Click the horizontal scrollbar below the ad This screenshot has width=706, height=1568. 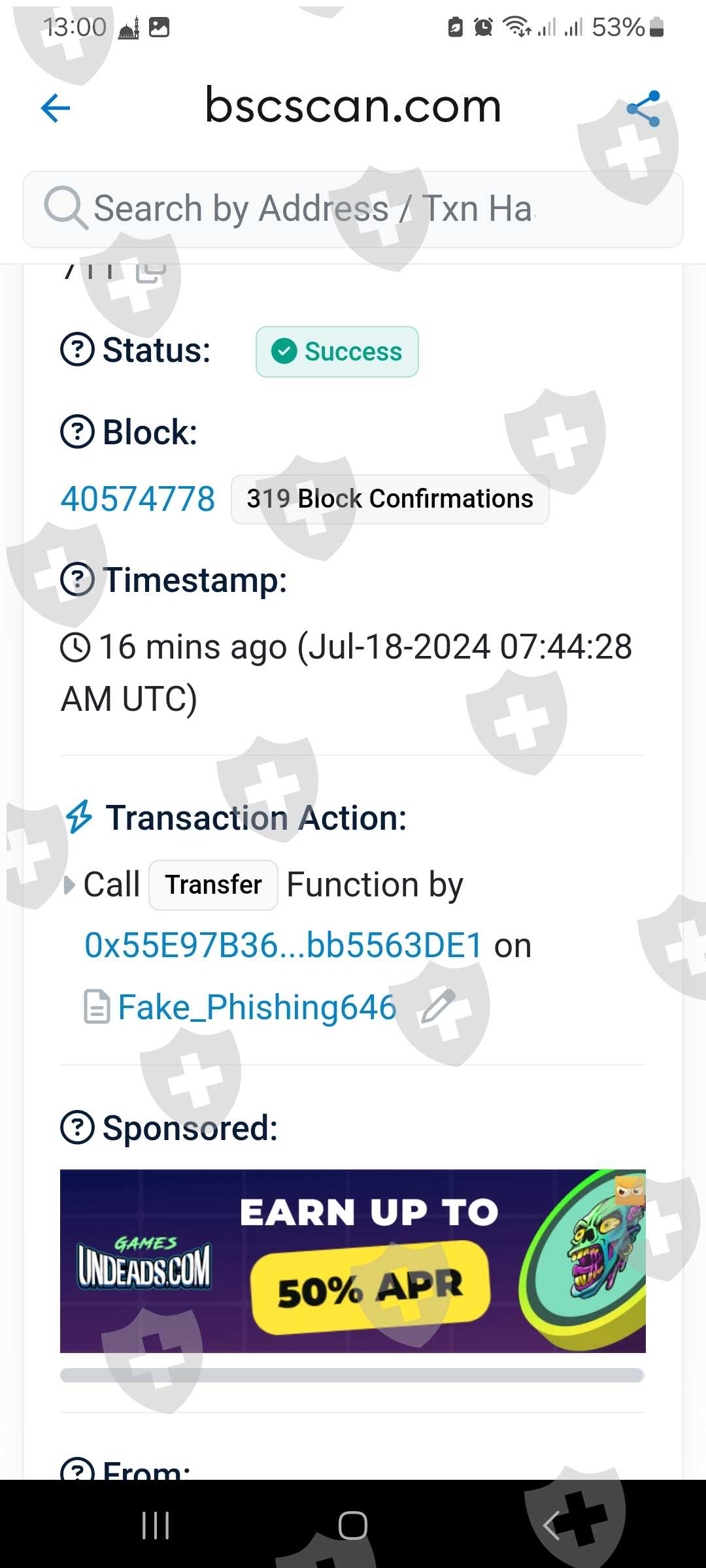click(352, 1375)
